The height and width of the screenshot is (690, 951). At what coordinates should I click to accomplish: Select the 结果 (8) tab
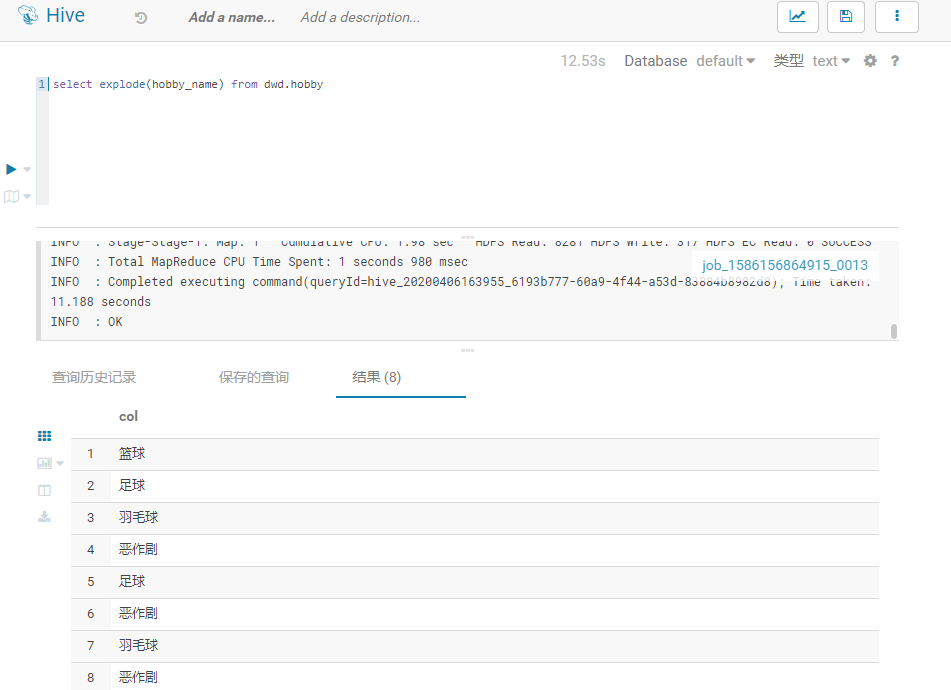tap(377, 377)
